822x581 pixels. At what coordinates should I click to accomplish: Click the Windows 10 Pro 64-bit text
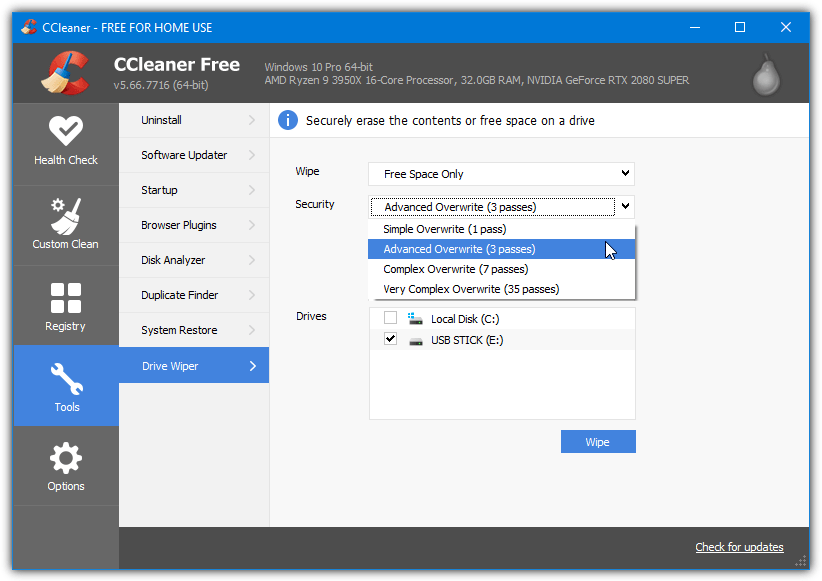318,67
